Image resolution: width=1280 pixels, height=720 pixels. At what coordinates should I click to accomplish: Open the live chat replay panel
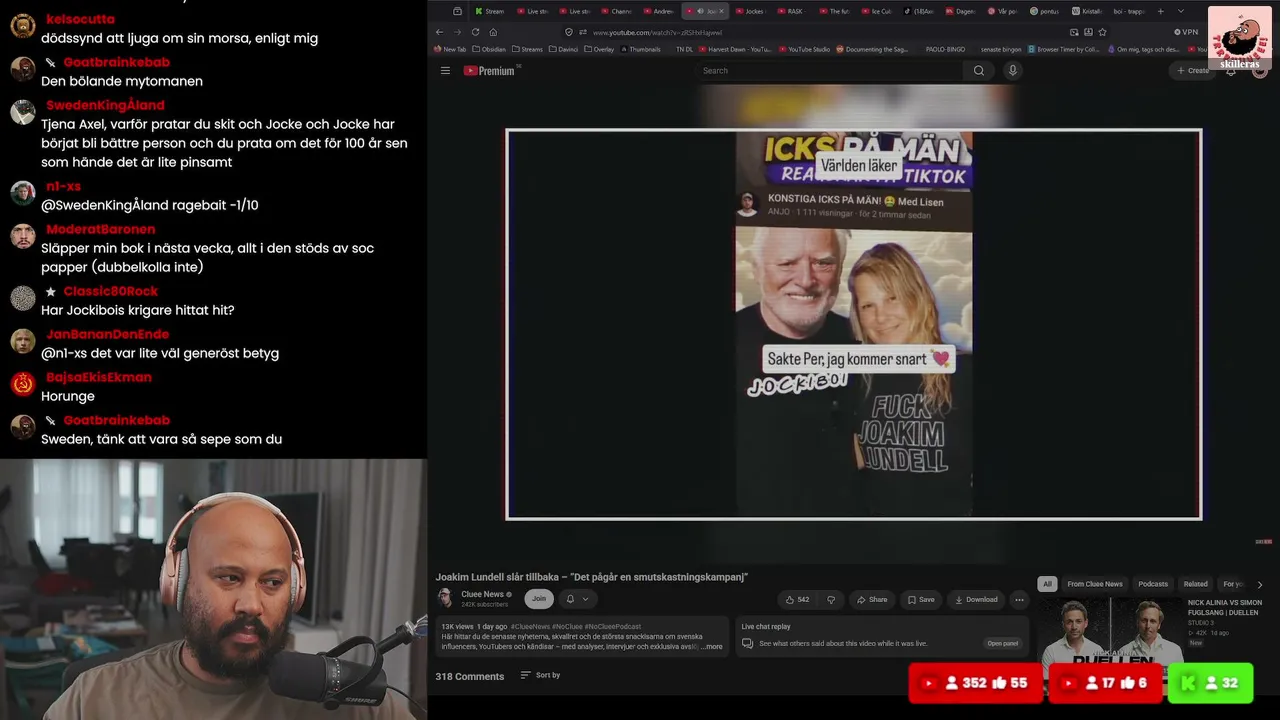[1002, 643]
